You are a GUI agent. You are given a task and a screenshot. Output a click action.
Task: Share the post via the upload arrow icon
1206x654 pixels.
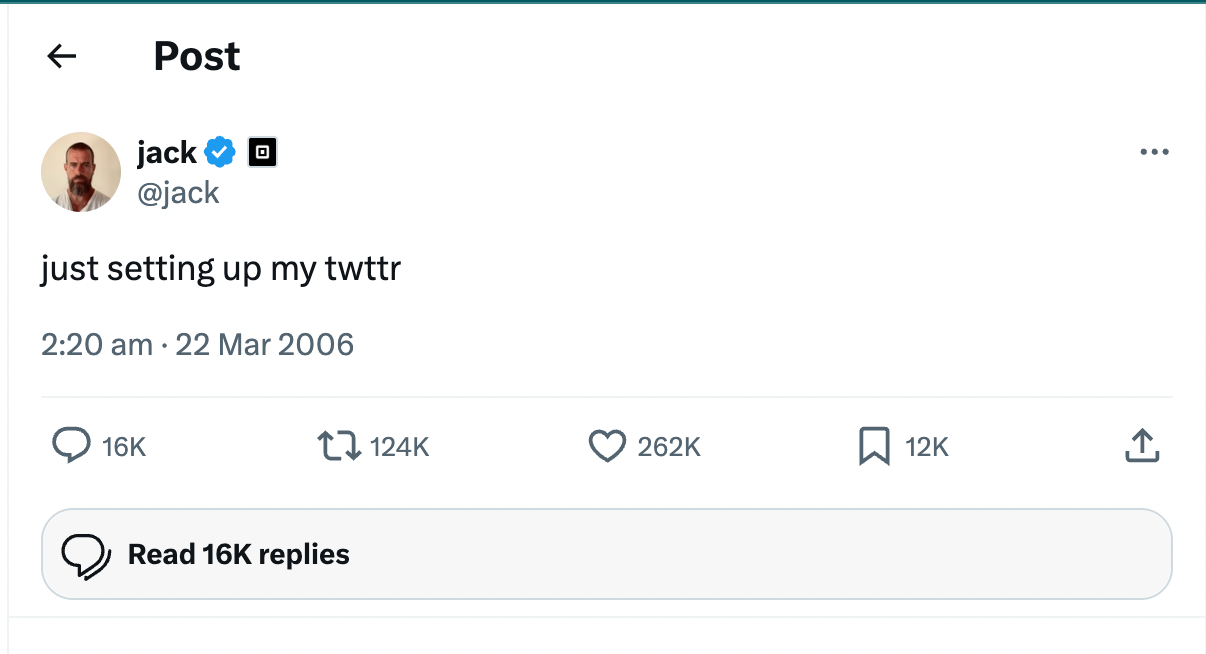coord(1142,446)
